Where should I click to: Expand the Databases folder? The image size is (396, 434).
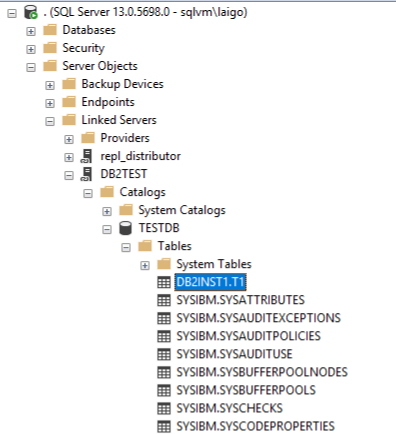coord(31,31)
